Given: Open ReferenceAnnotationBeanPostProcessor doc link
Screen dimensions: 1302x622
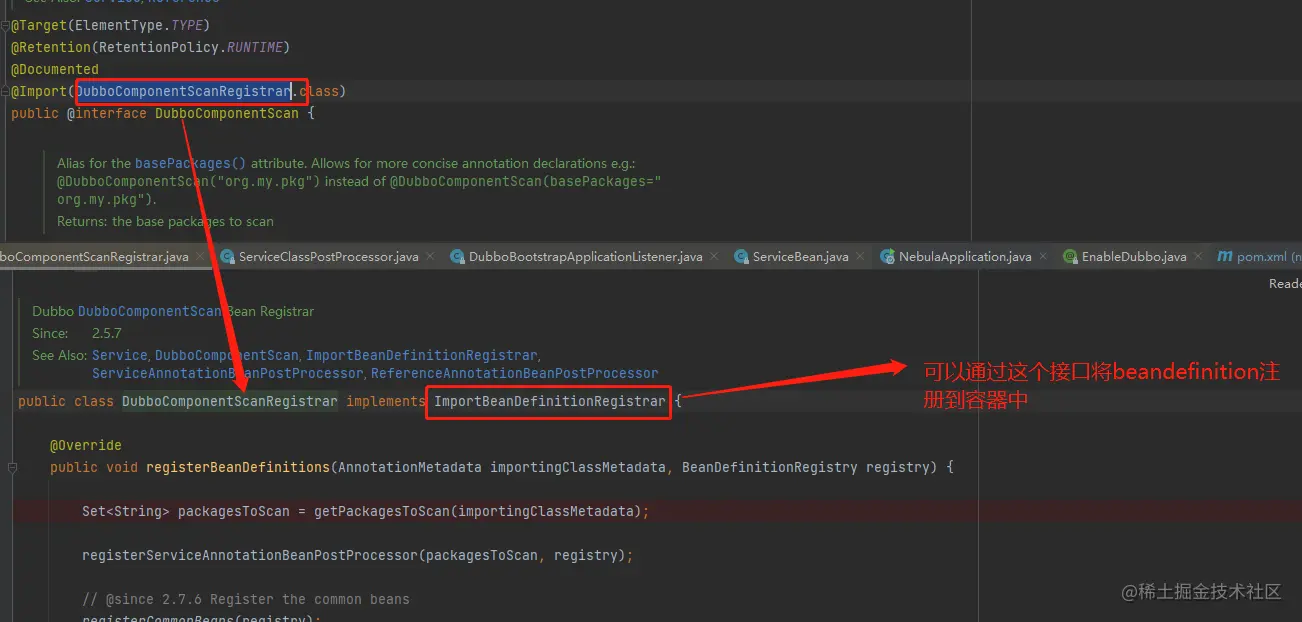Looking at the screenshot, I should click(x=514, y=373).
